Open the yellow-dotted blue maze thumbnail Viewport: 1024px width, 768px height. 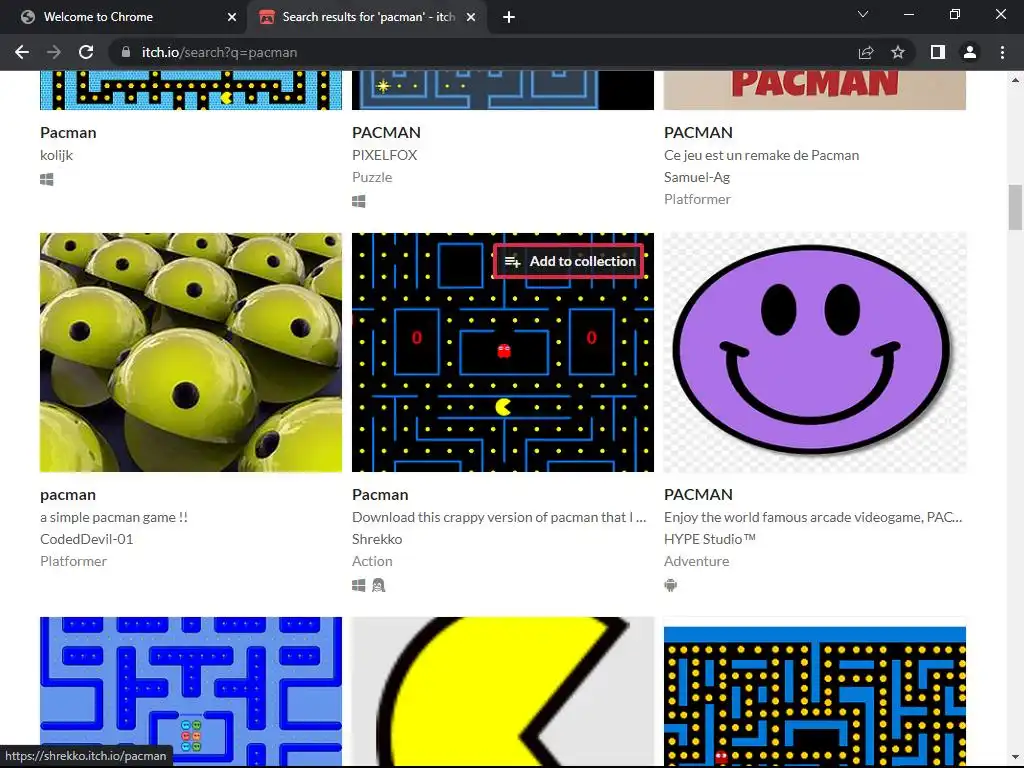click(x=815, y=691)
